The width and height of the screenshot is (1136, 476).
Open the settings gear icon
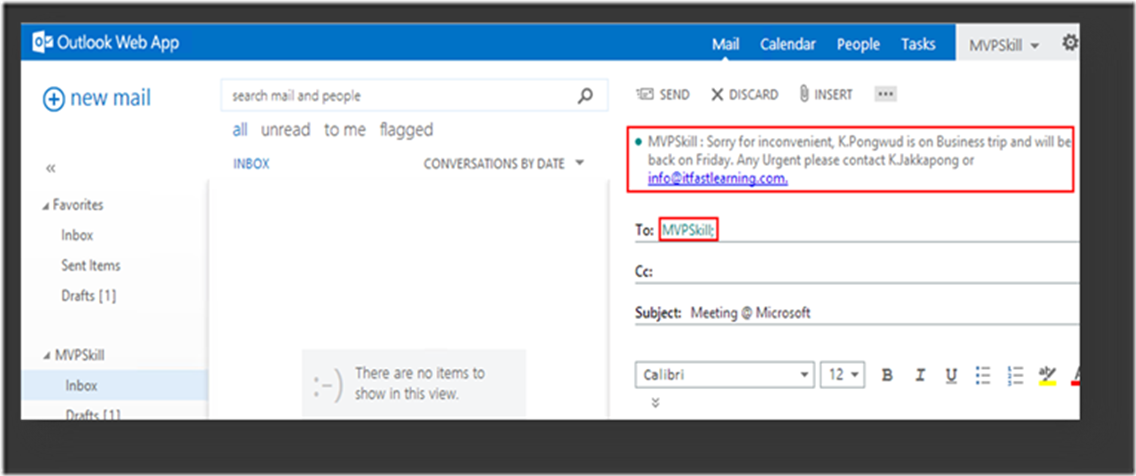coord(1069,43)
